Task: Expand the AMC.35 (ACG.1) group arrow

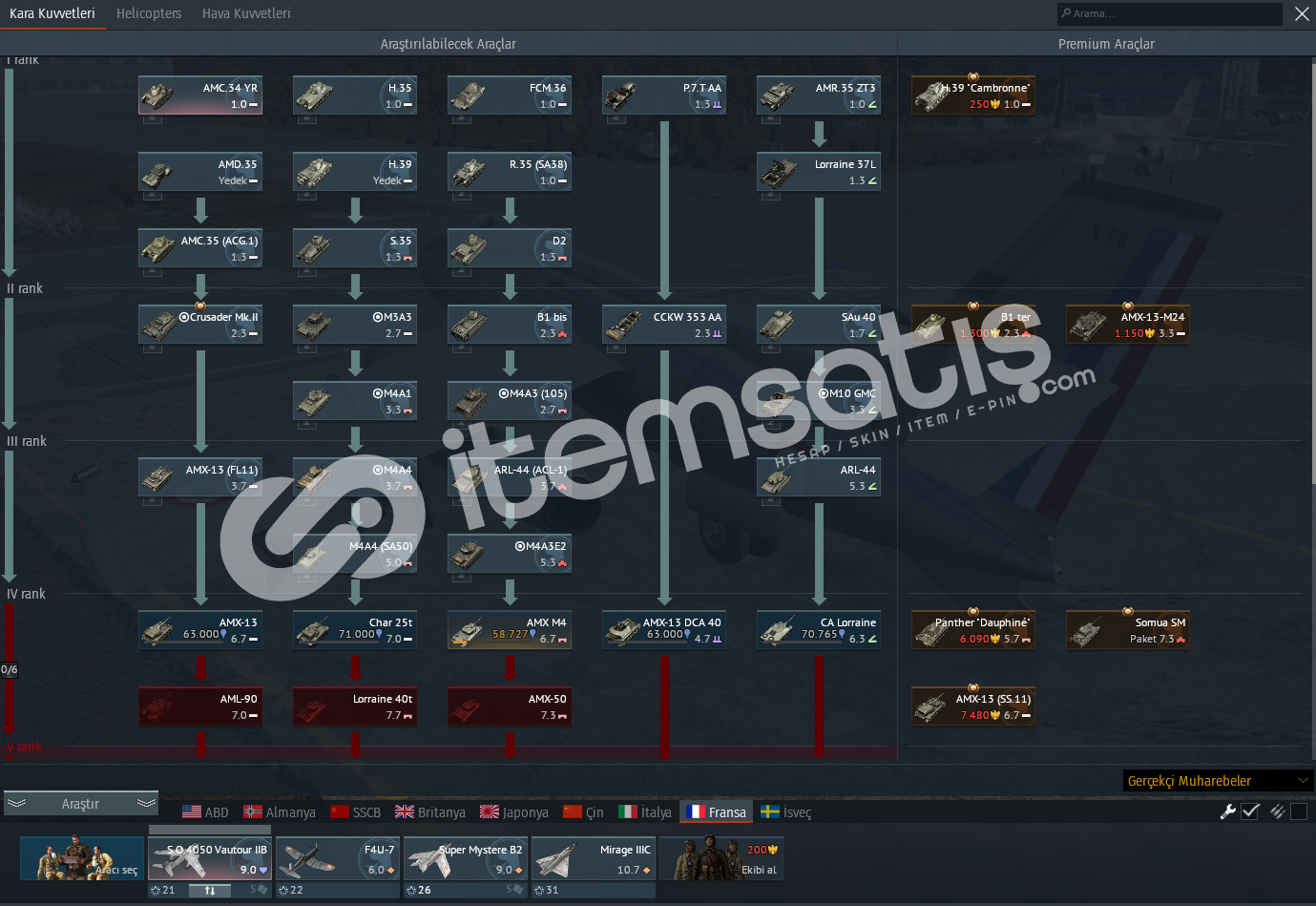Action: pos(153,273)
